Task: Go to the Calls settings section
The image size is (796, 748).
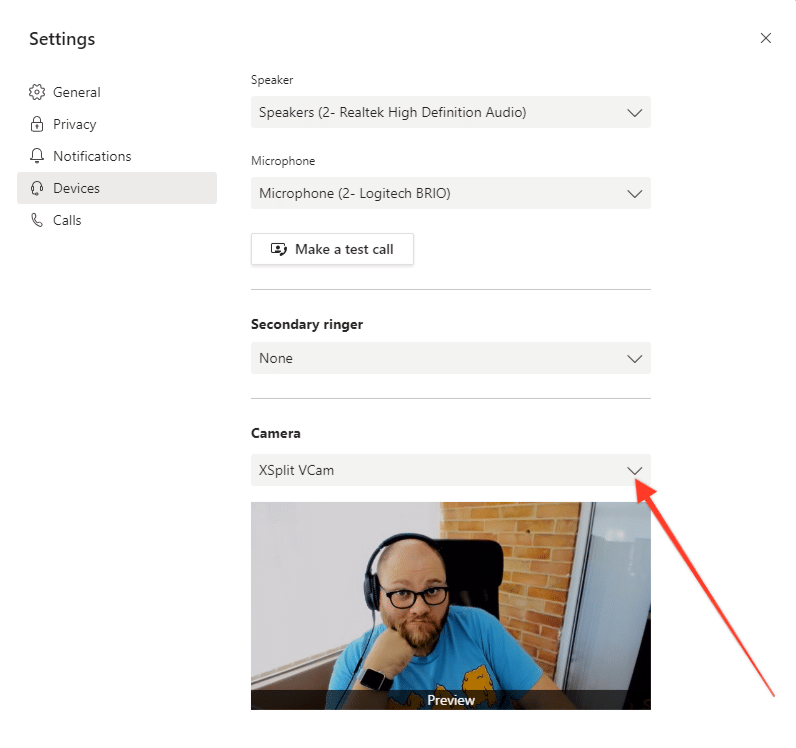Action: point(117,220)
